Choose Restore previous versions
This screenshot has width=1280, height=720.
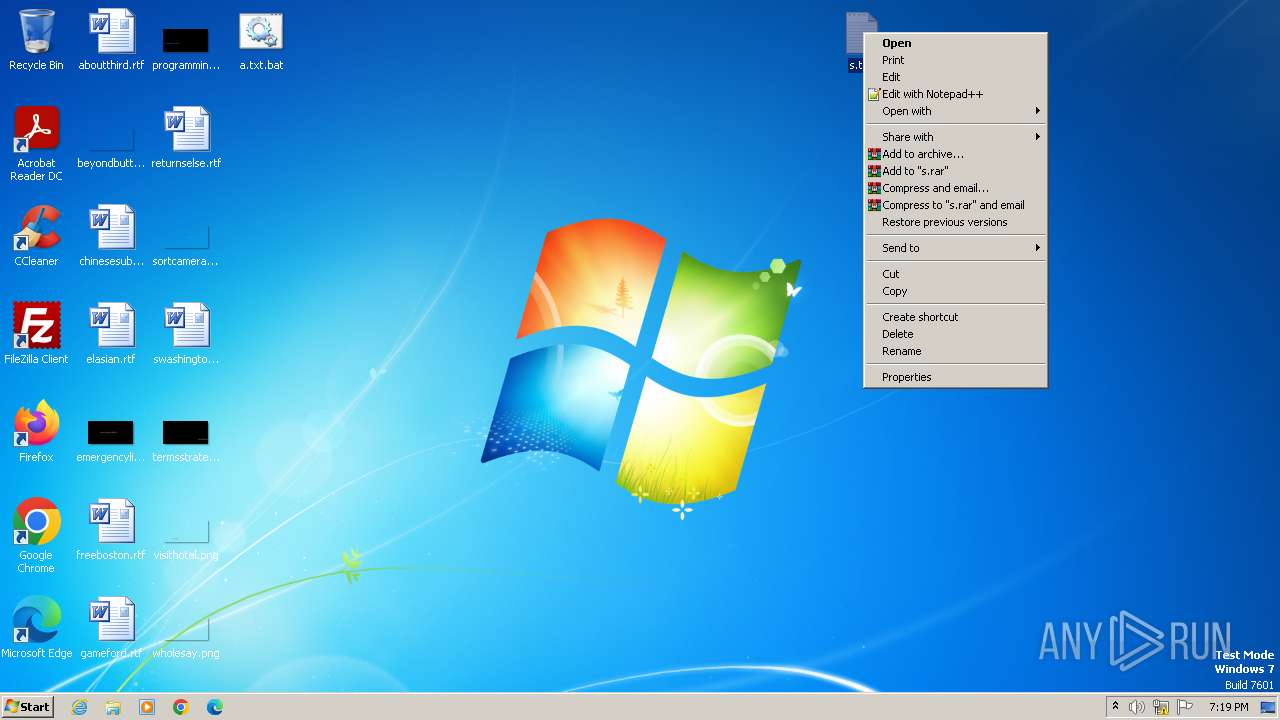(x=955, y=222)
